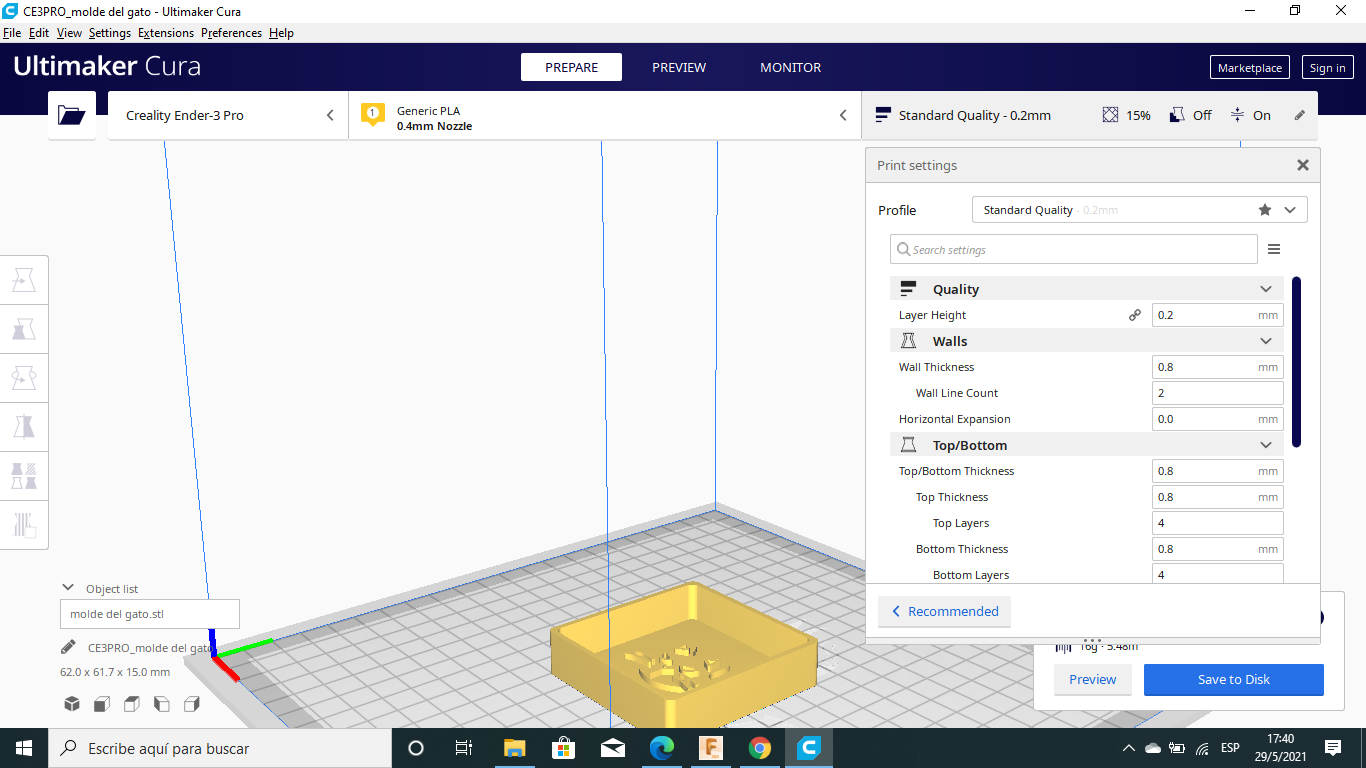The width and height of the screenshot is (1366, 768).
Task: Switch to the MONITOR stage
Action: pos(790,67)
